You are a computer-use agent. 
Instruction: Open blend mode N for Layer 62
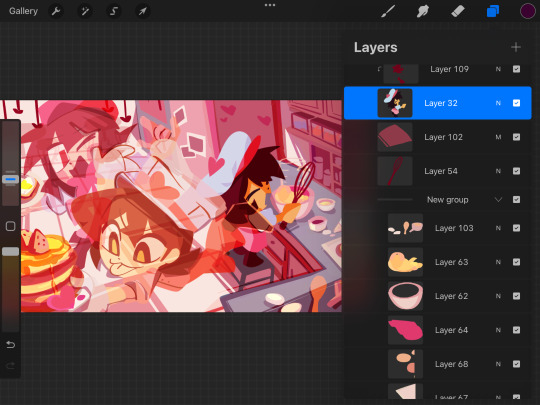(x=498, y=296)
